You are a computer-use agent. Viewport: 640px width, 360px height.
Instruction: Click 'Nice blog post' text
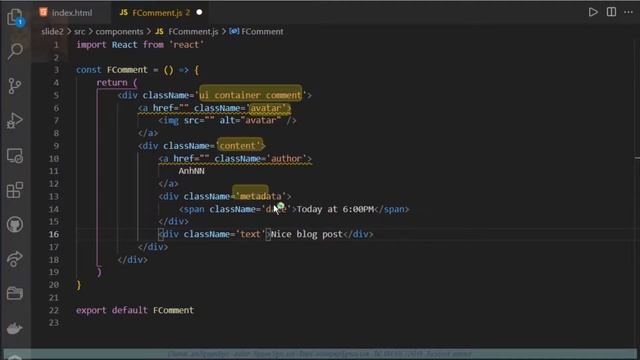point(307,234)
